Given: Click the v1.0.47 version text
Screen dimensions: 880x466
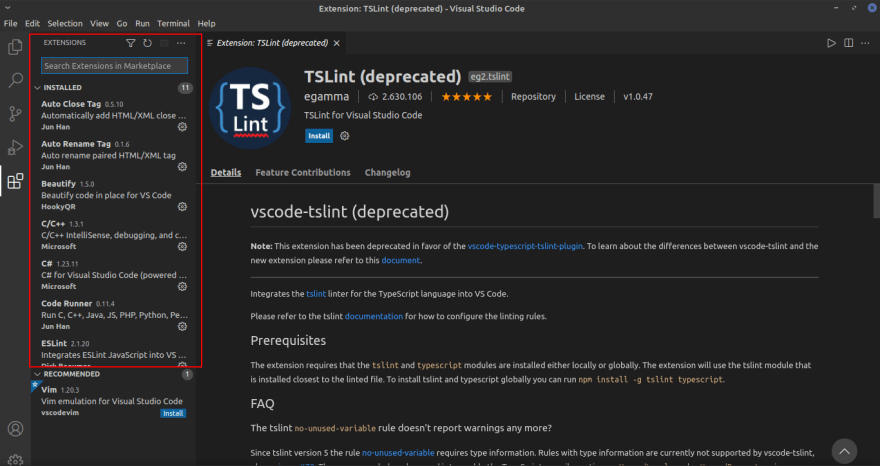Looking at the screenshot, I should 638,97.
